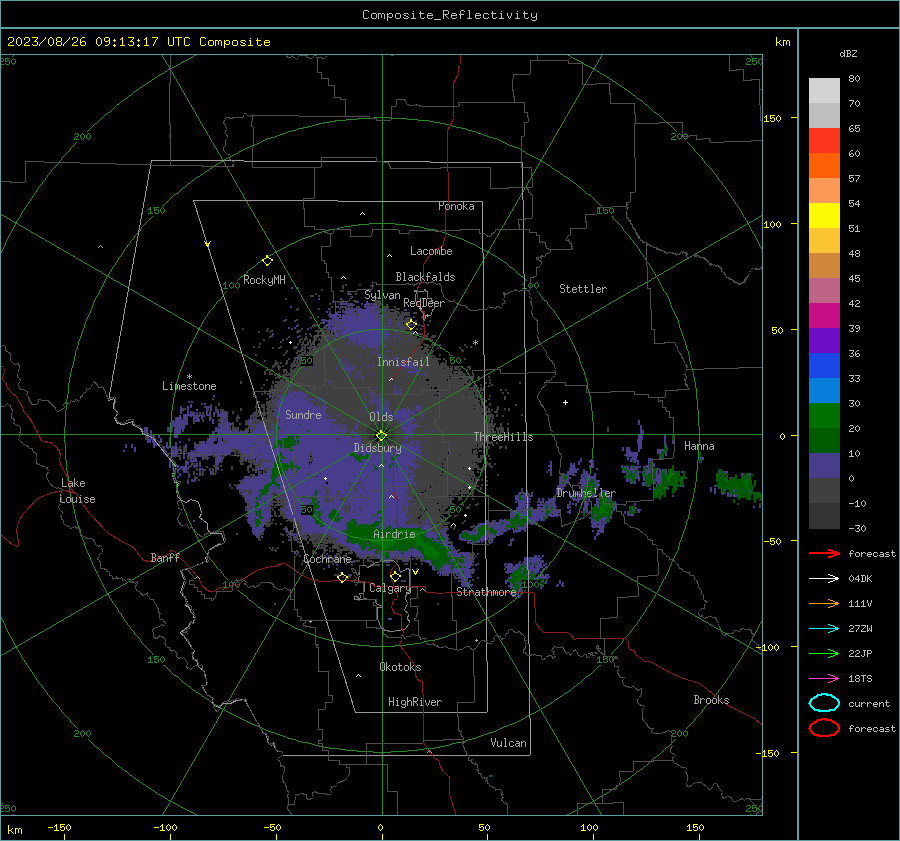Click the HighRiver label
Viewport: 900px width, 841px height.
click(415, 702)
